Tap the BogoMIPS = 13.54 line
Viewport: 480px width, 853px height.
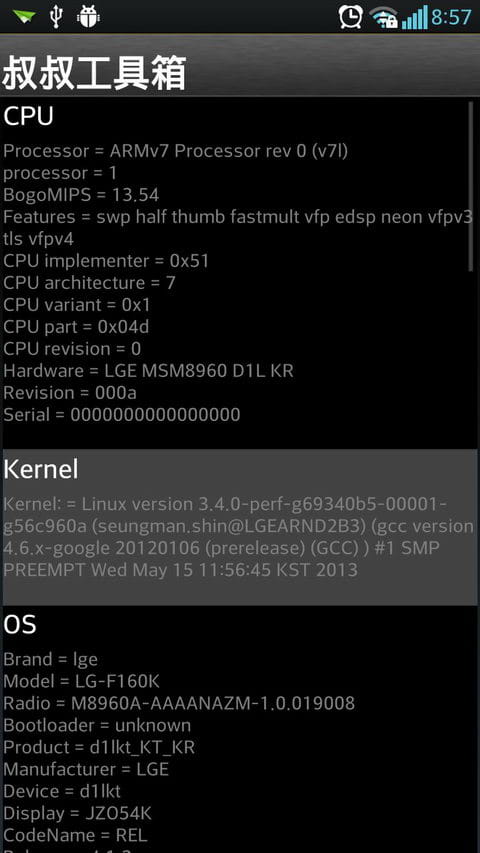coord(81,195)
